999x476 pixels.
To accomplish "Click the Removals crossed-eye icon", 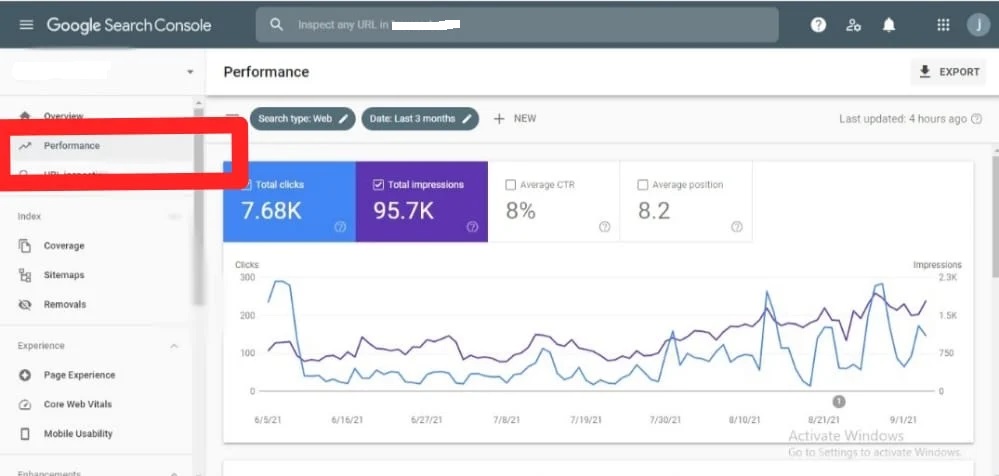I will click(25, 305).
